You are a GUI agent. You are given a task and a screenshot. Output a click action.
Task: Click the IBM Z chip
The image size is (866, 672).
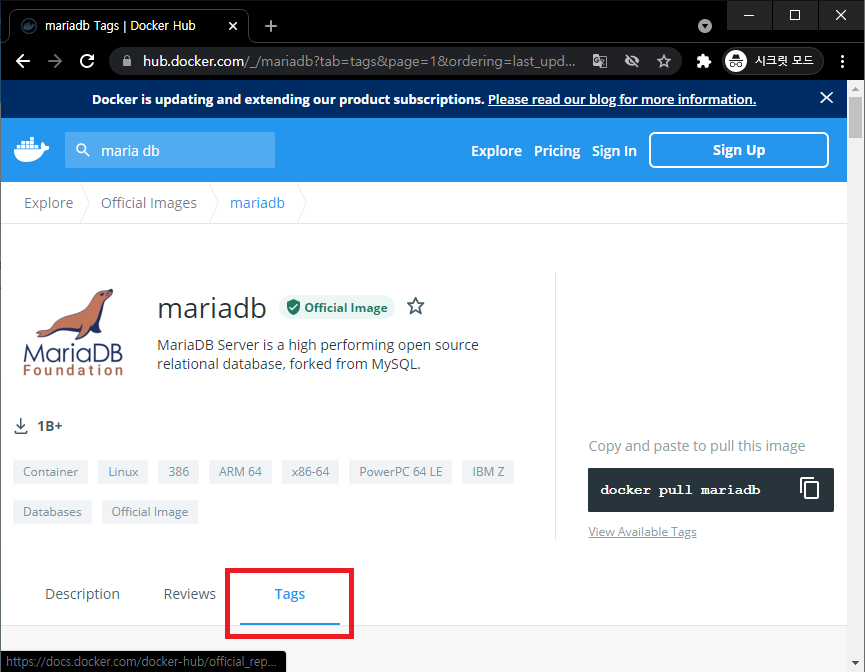(488, 472)
